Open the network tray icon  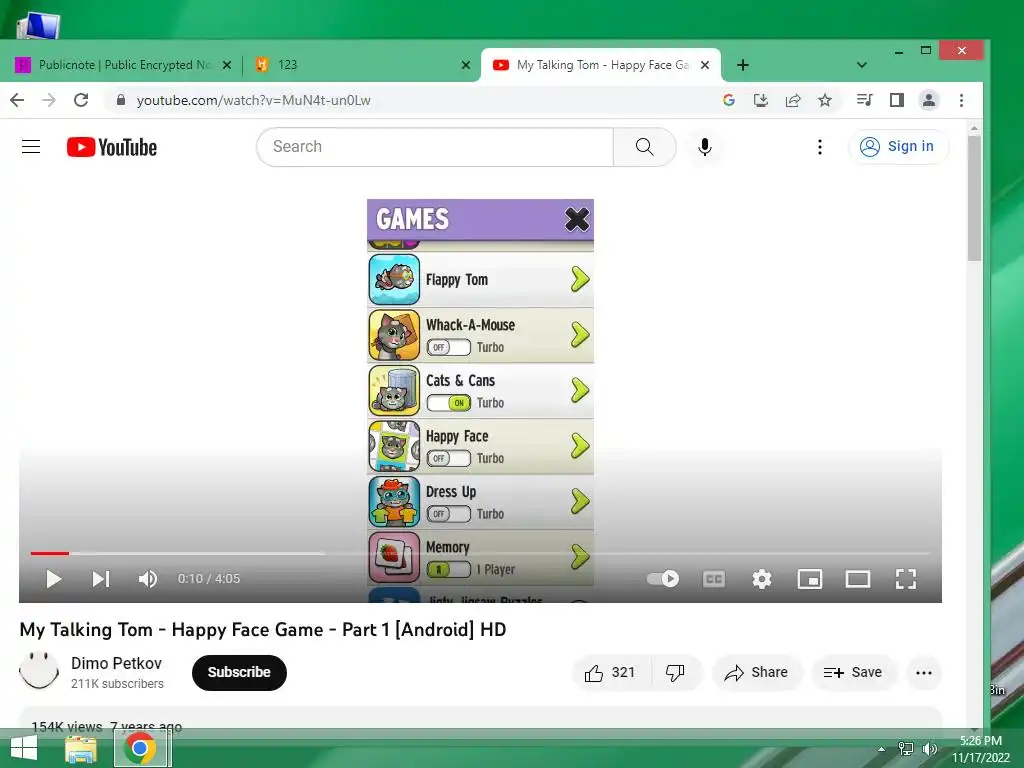tap(906, 749)
